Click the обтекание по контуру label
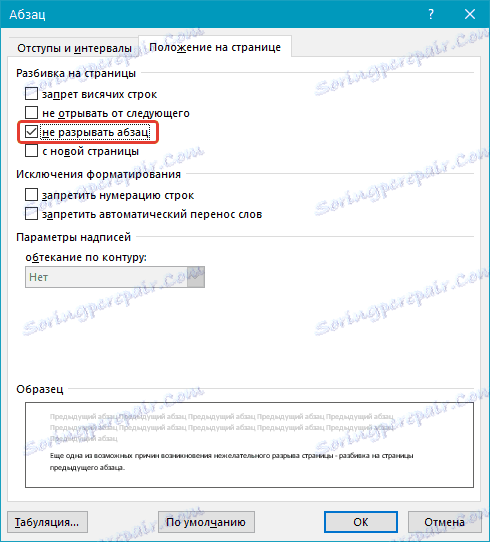 pos(86,258)
